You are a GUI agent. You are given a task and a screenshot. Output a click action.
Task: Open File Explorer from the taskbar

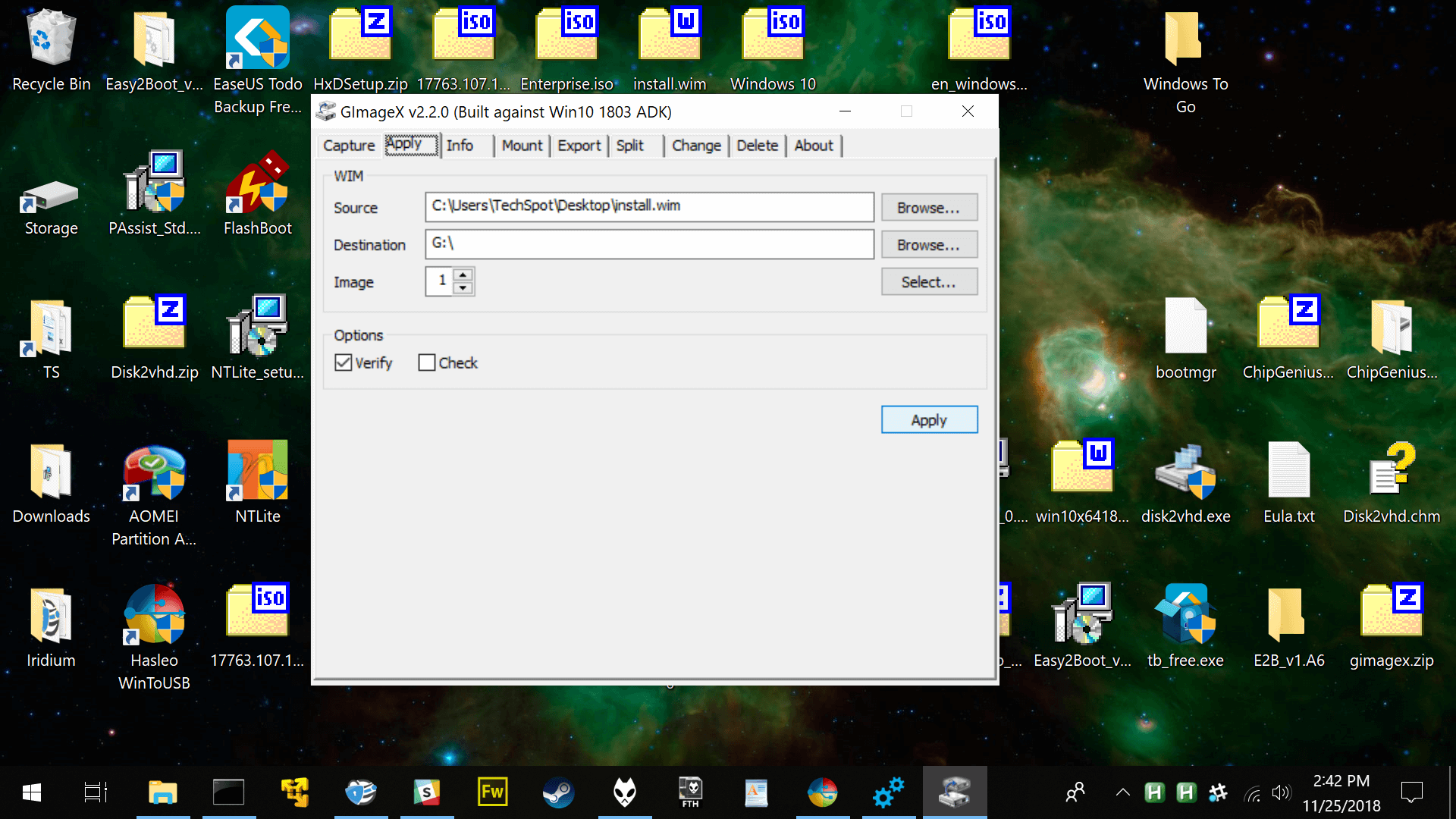tap(162, 792)
